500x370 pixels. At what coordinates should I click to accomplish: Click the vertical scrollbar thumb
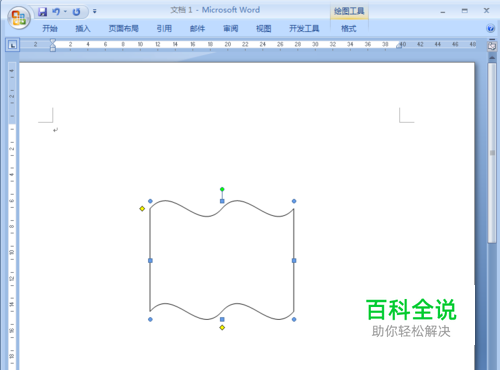coord(492,153)
